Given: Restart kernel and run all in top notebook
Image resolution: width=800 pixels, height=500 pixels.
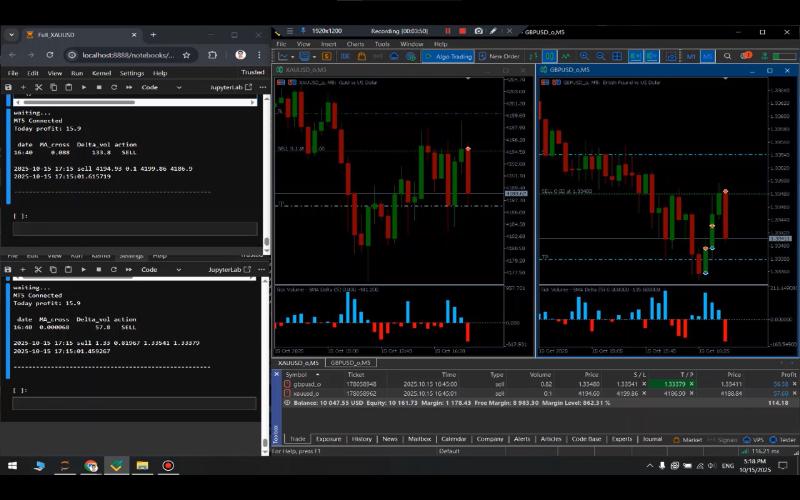Looking at the screenshot, I should (x=129, y=87).
